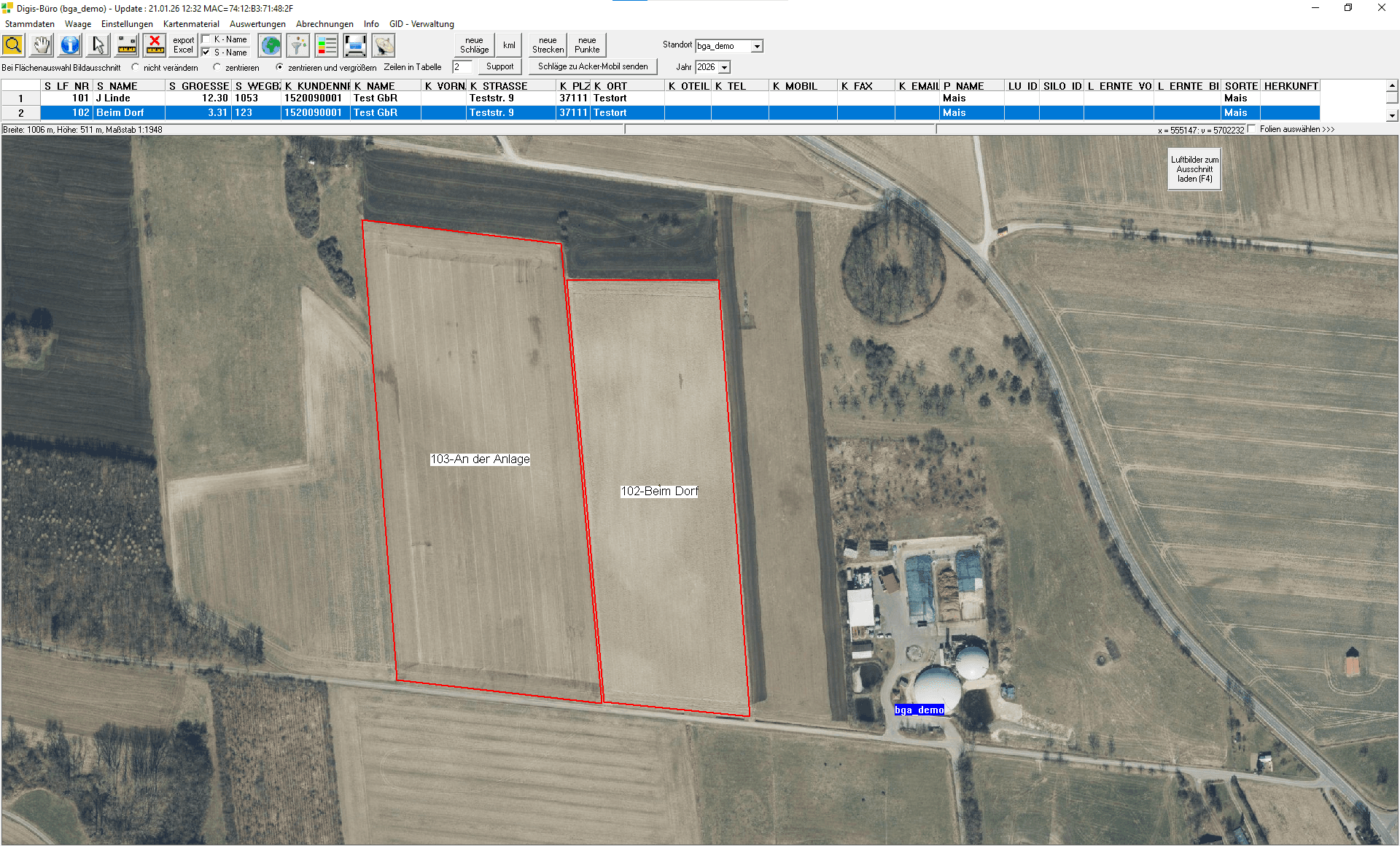Open the Kartenmaterial menu
Image resolution: width=1400 pixels, height=846 pixels.
tap(191, 24)
